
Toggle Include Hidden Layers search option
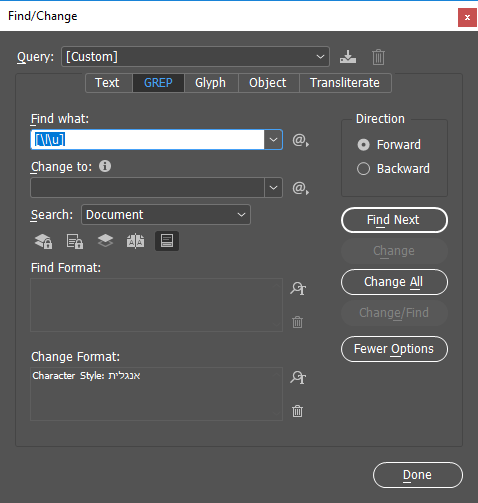coord(105,241)
